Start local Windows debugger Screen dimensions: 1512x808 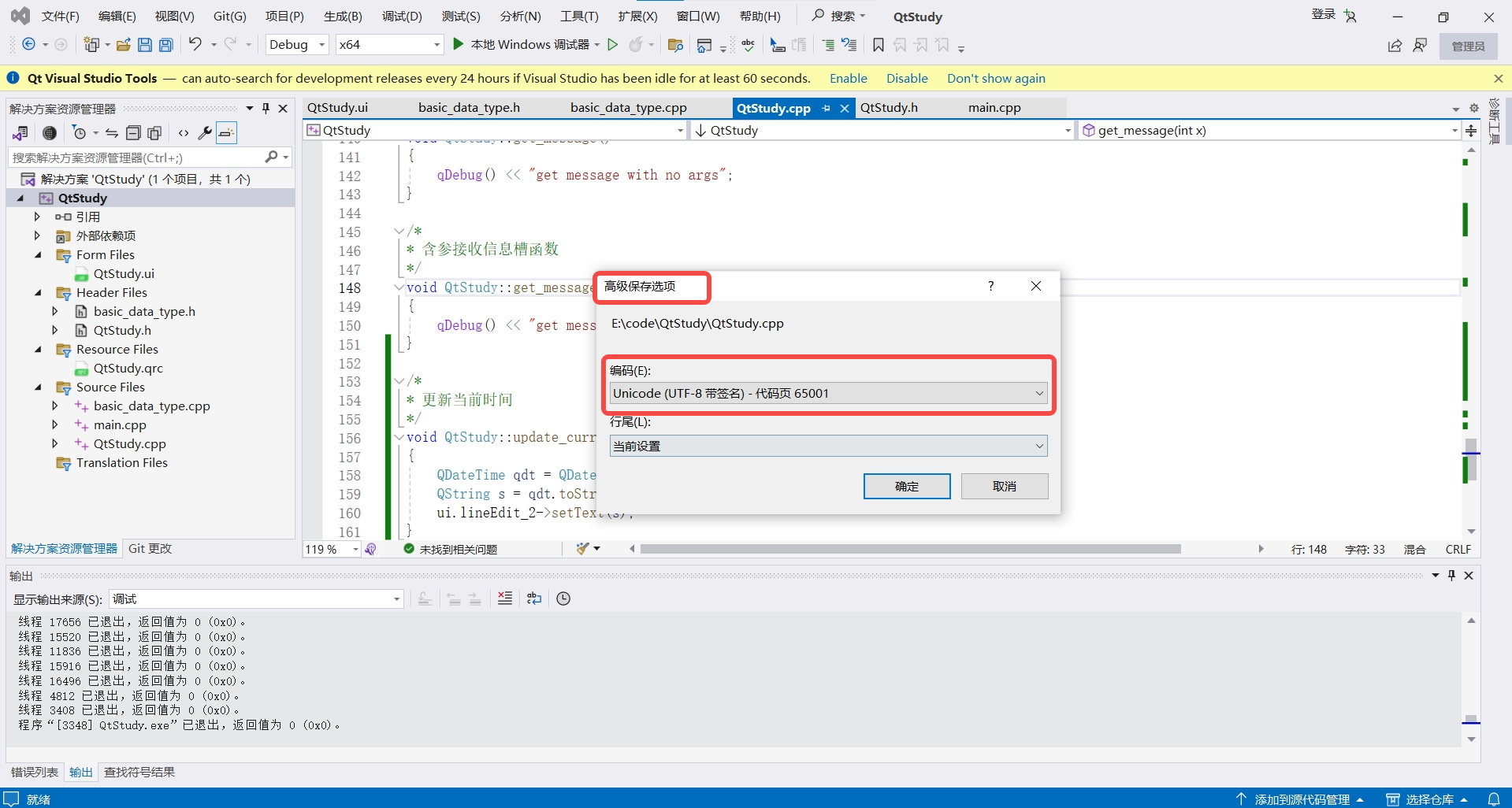point(458,44)
